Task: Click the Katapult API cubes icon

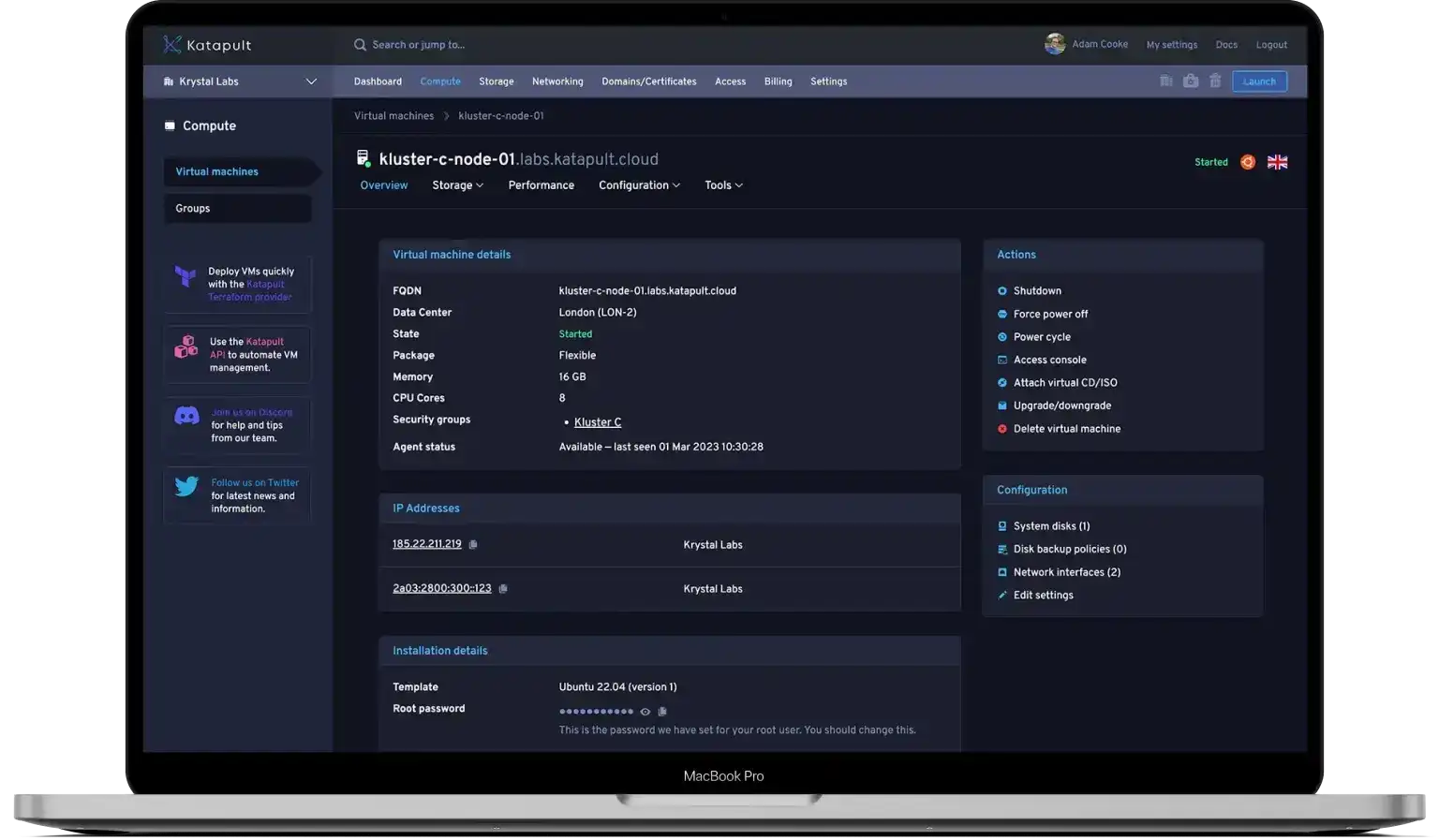Action: (x=185, y=346)
